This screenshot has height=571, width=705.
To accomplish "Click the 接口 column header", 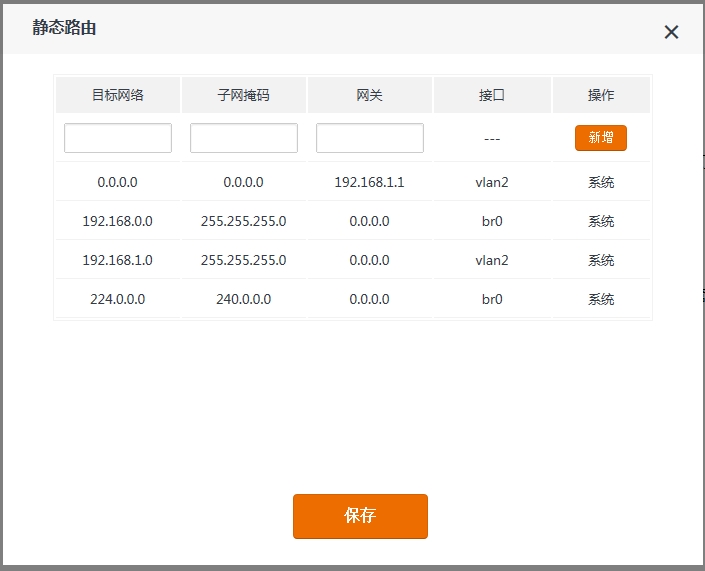I will coord(492,95).
